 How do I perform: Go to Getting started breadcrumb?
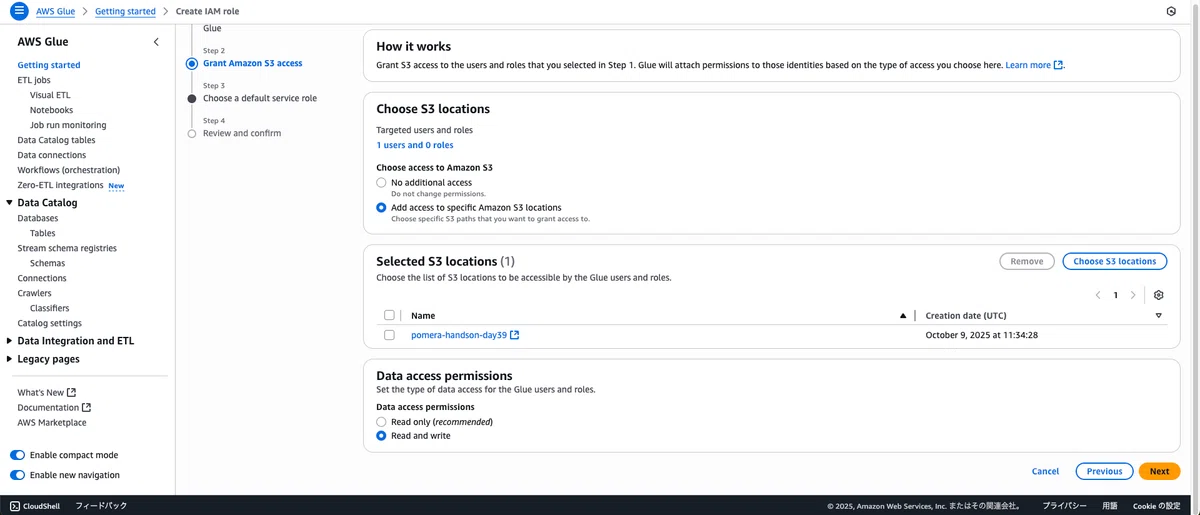(125, 11)
